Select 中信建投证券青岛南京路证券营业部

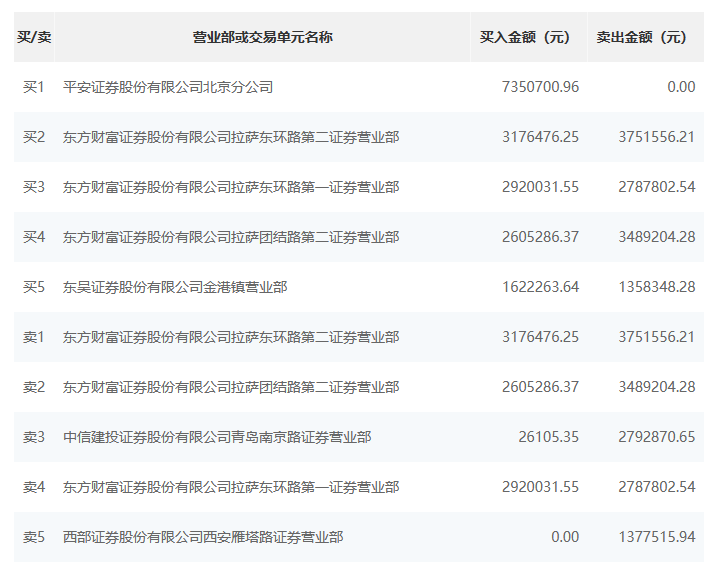coord(217,437)
